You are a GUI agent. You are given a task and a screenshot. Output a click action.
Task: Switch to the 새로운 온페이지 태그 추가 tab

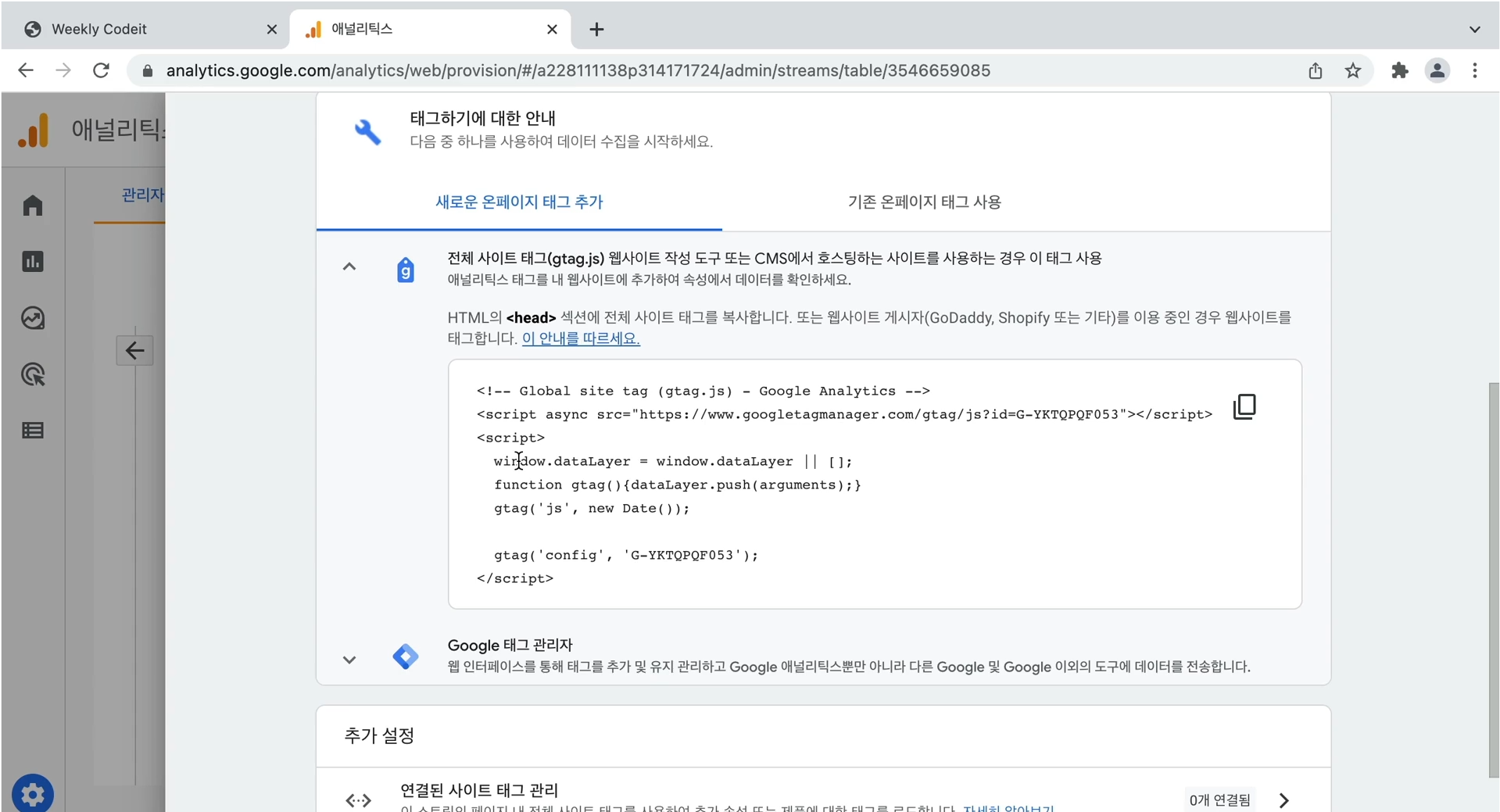pos(519,202)
